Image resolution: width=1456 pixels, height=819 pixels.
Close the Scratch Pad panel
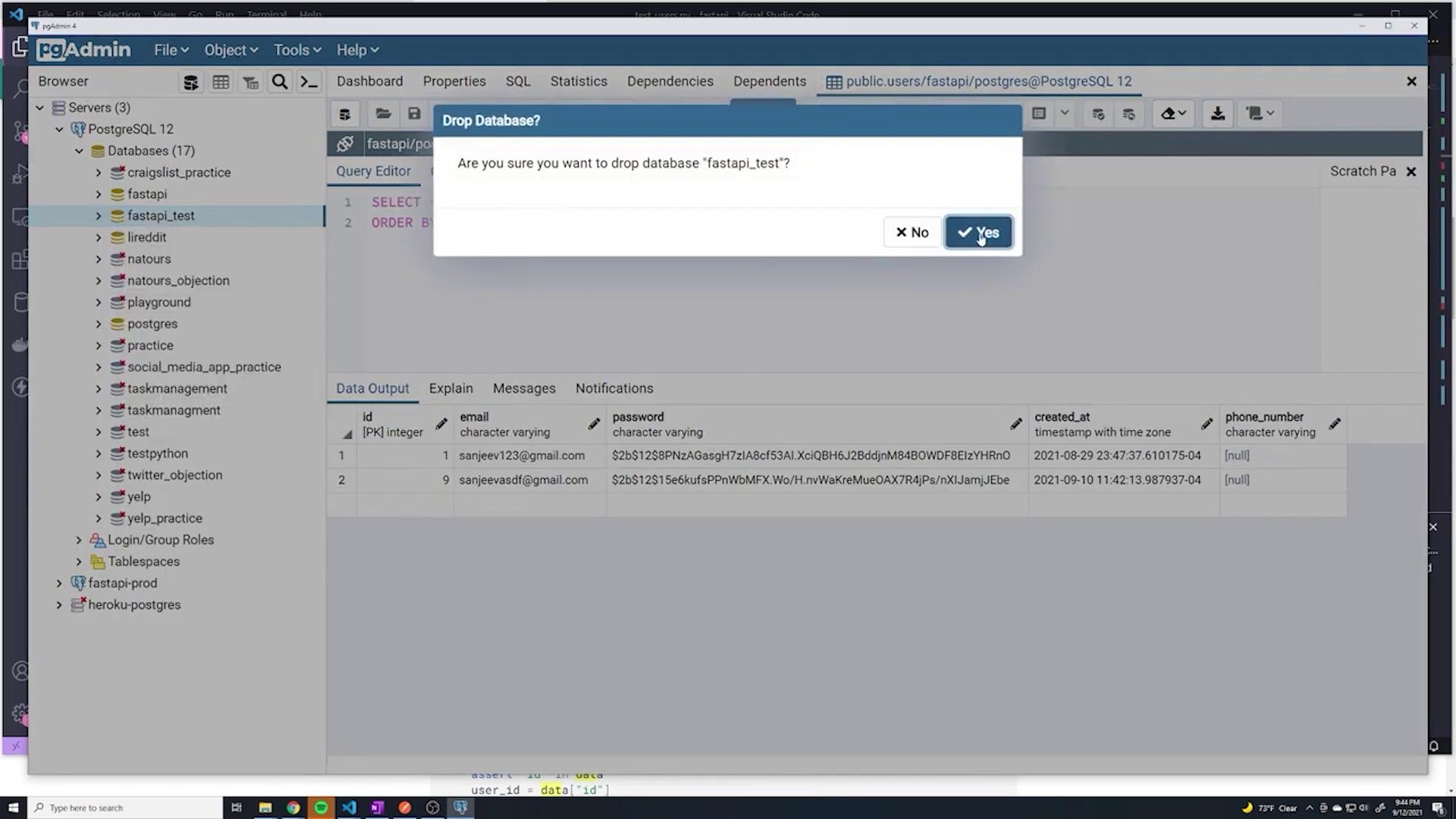coord(1410,171)
